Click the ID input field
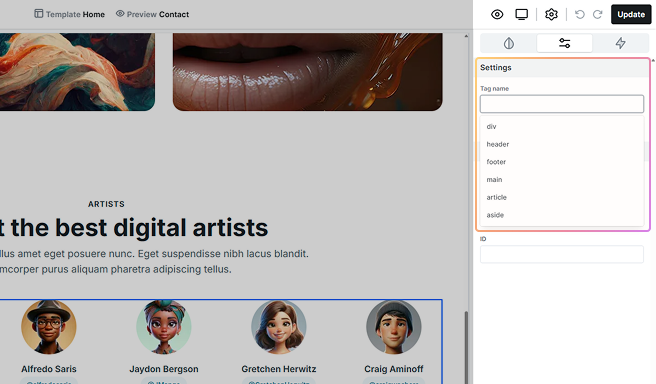The image size is (656, 384). (x=562, y=254)
